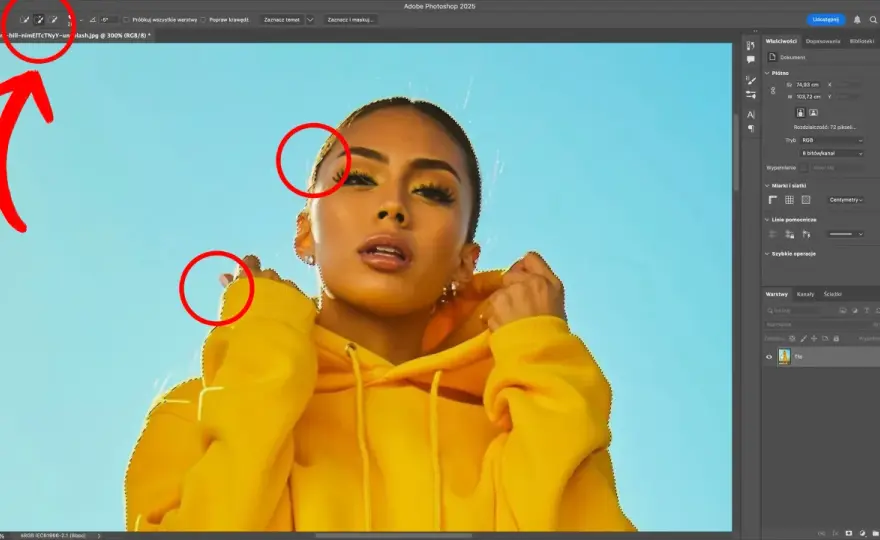
Task: Select the Add to selection brush mode
Action: click(x=39, y=20)
